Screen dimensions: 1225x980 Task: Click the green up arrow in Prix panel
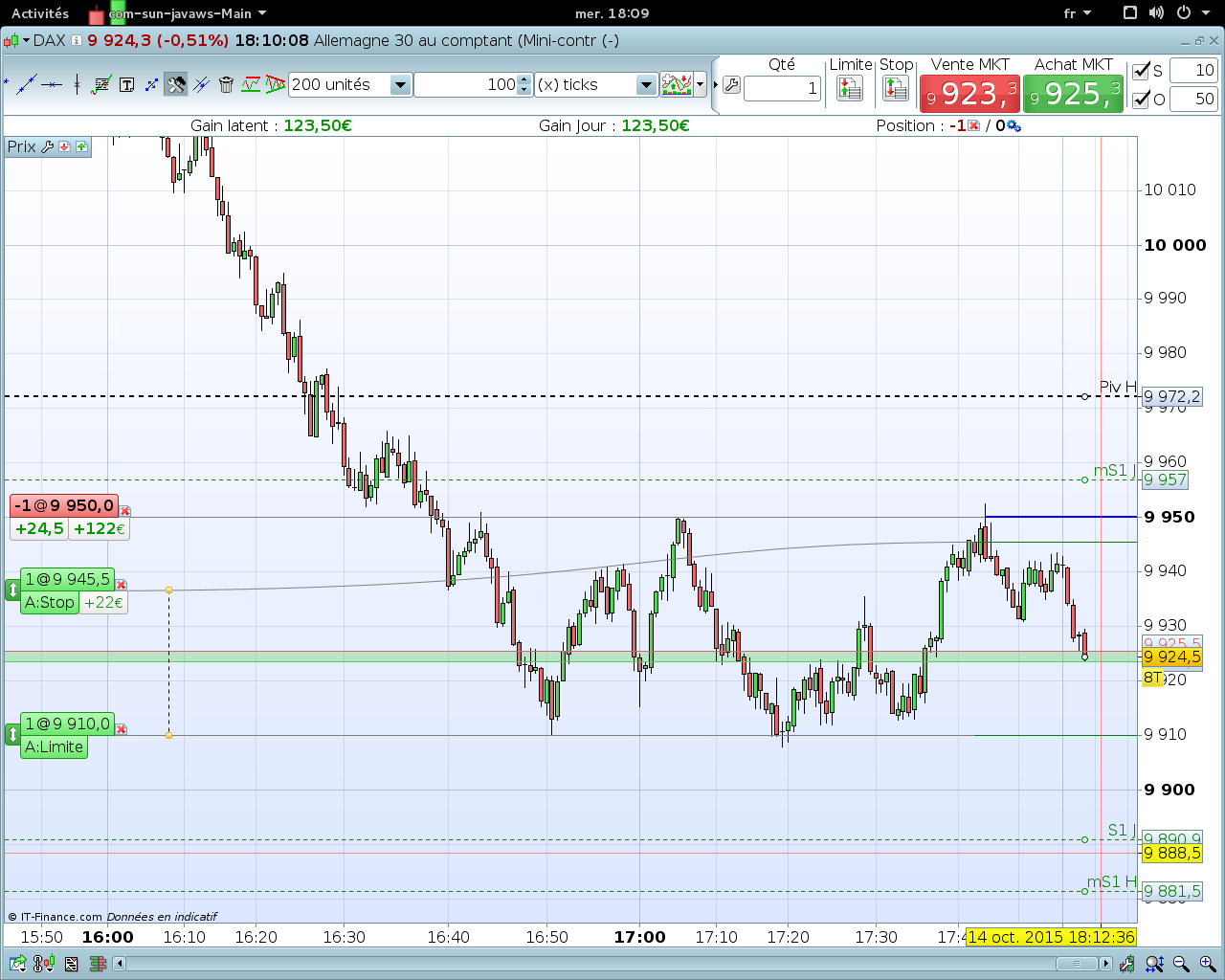click(x=81, y=146)
